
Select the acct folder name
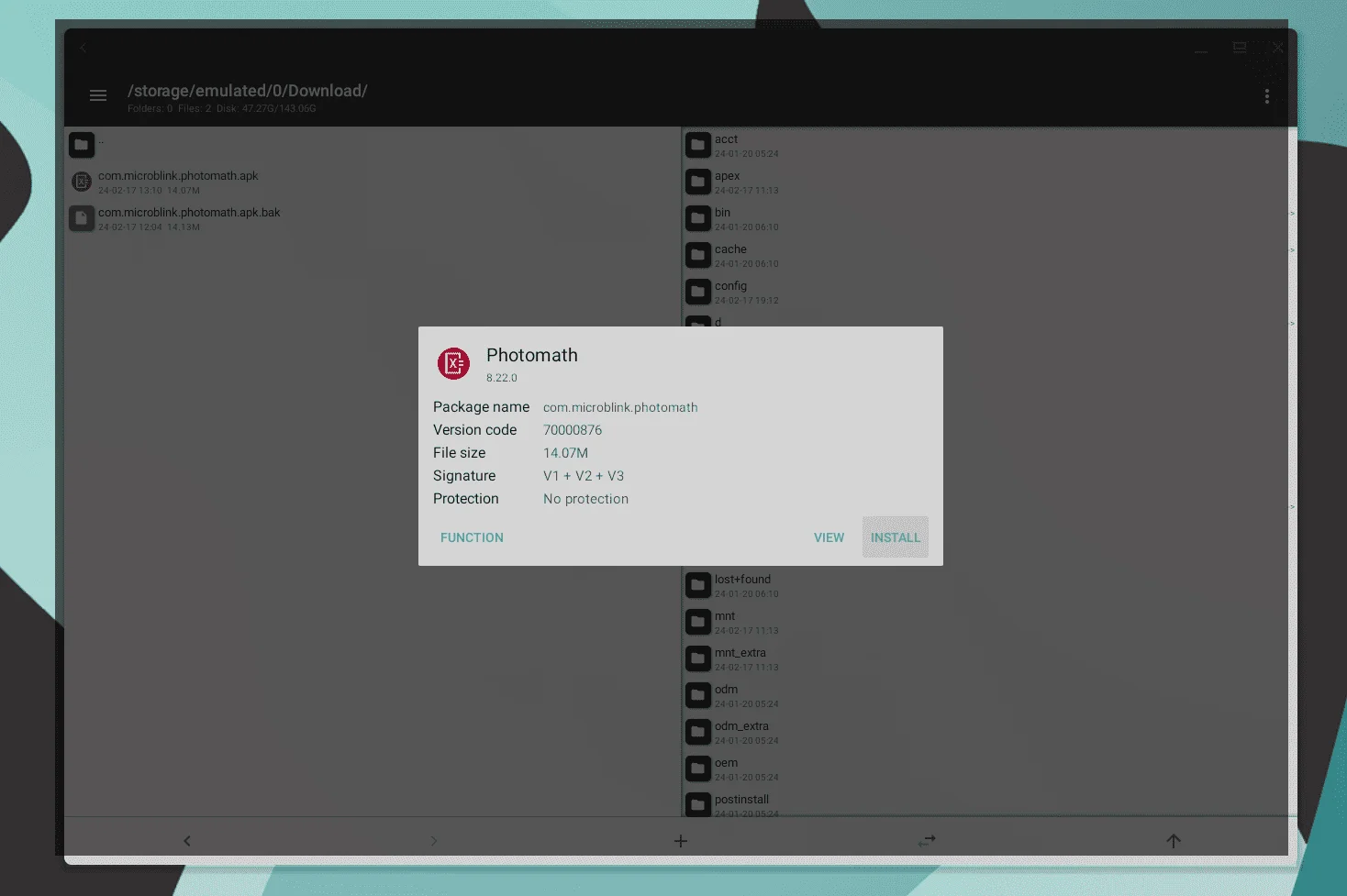pyautogui.click(x=726, y=139)
